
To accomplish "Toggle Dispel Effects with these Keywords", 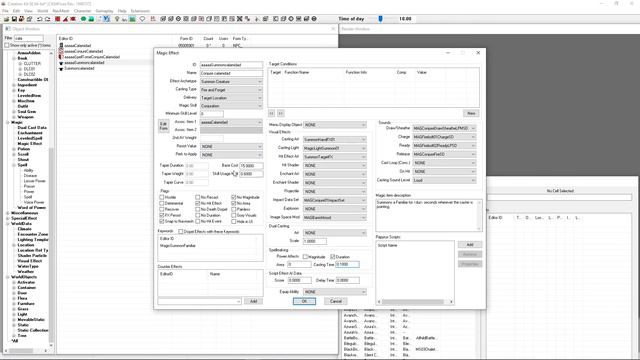I will click(181, 232).
